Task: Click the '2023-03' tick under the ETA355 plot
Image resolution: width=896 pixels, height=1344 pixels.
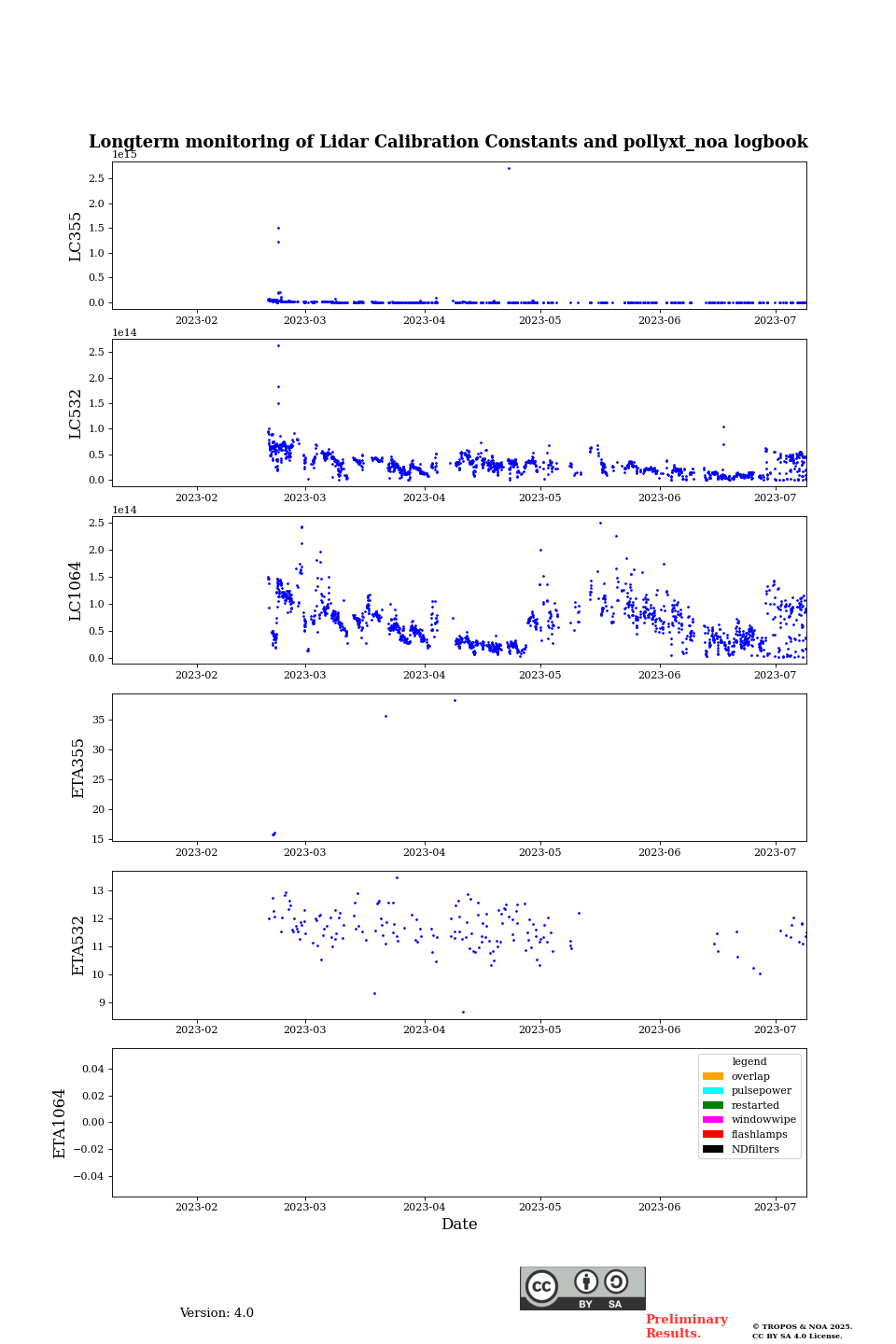Action: (304, 852)
